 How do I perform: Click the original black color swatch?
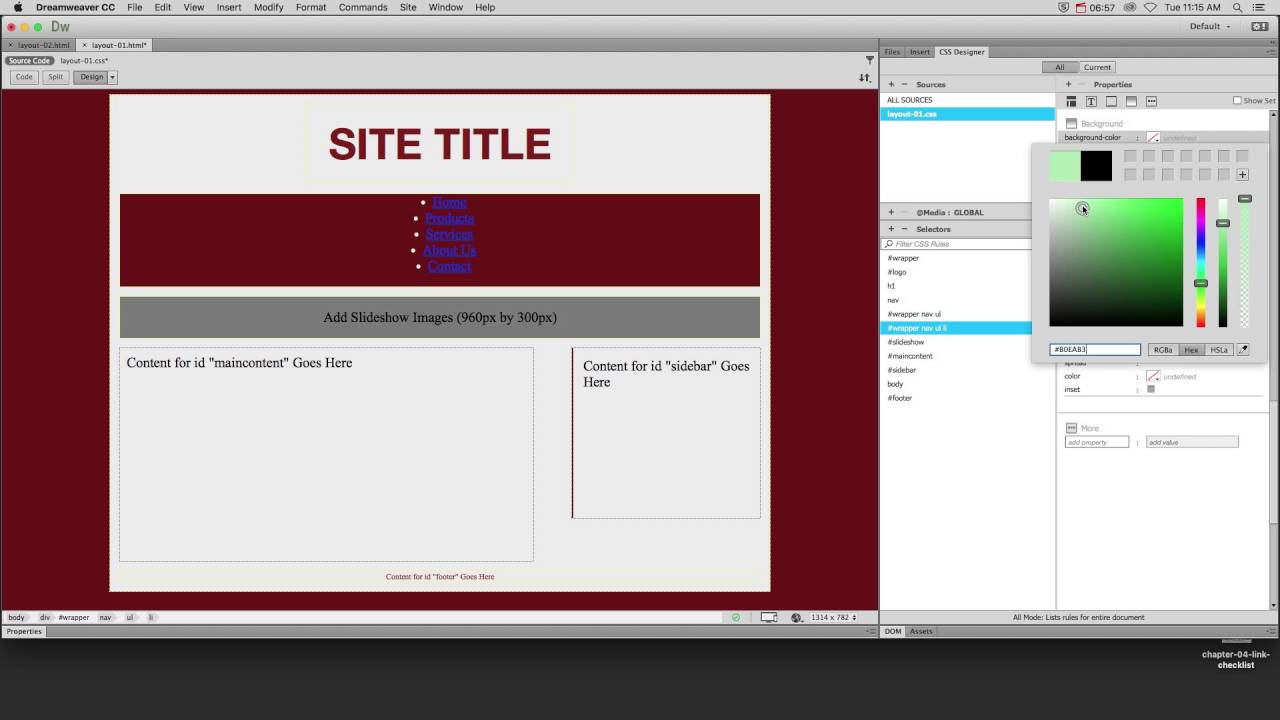click(1096, 166)
